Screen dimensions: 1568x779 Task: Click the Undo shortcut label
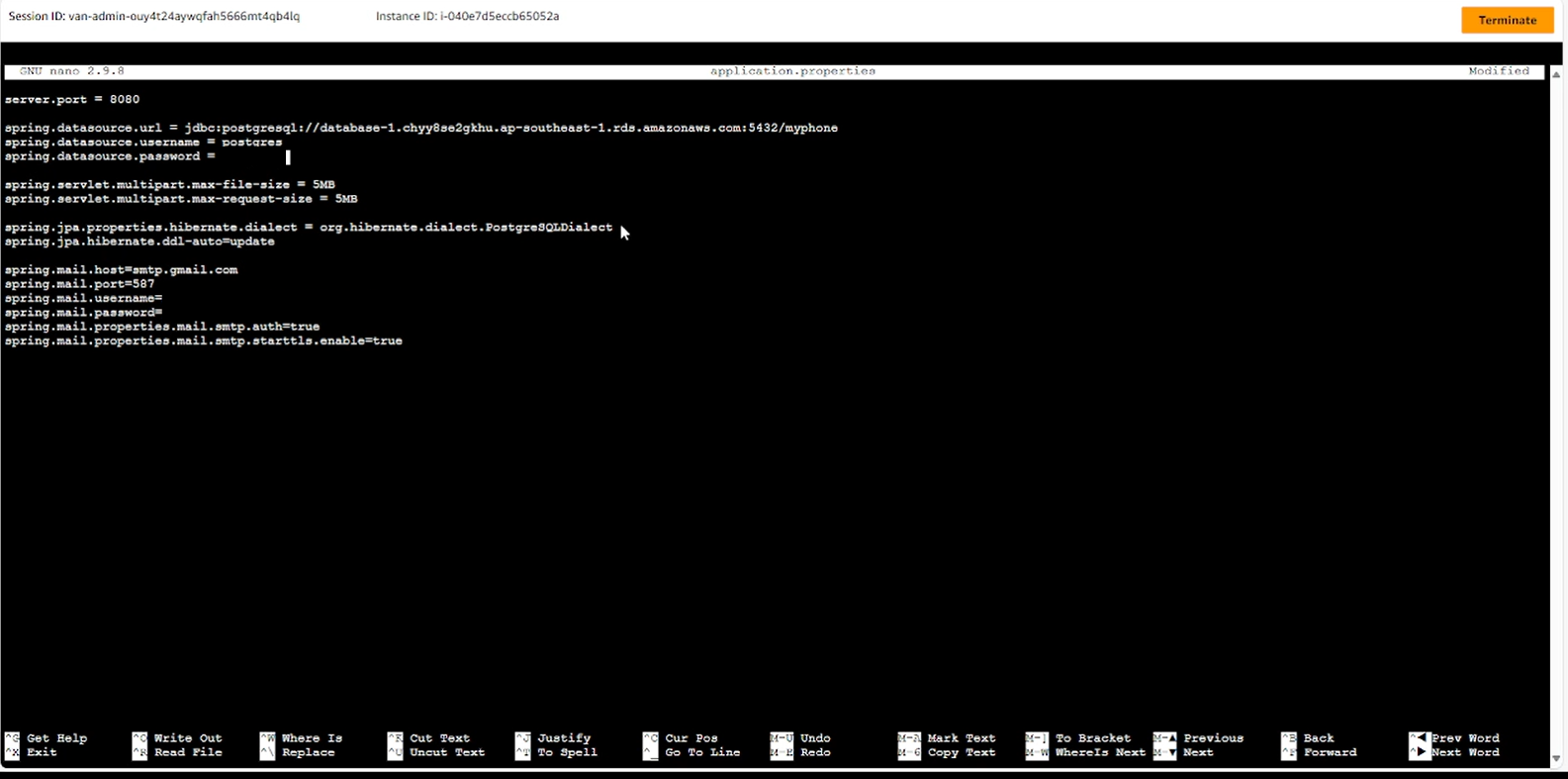pos(815,738)
